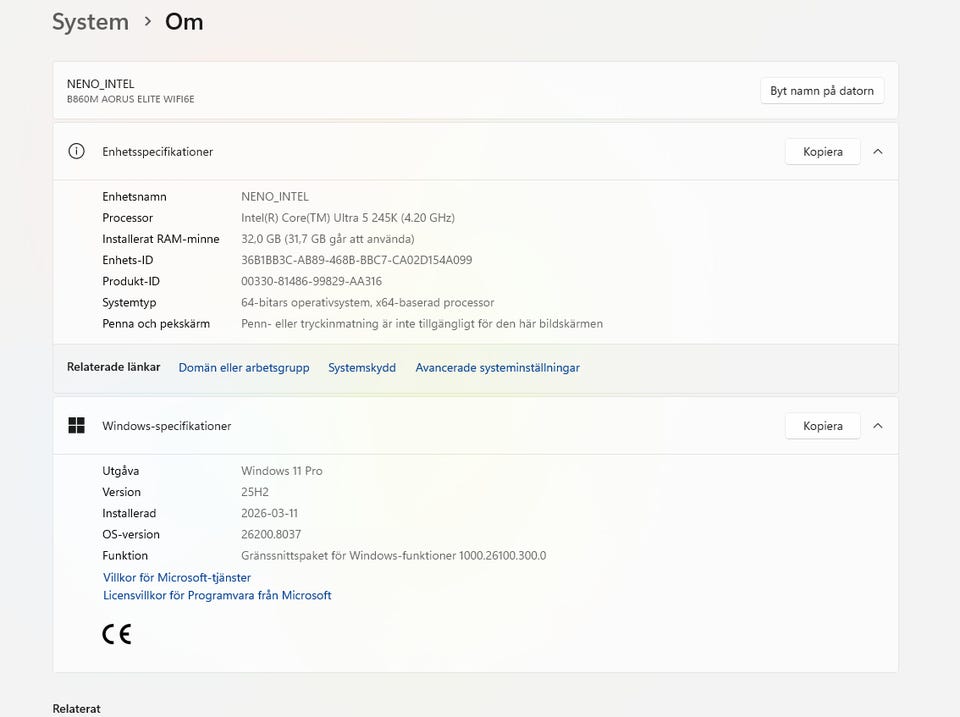Open the Domän eller arbetsgrupp link

244,368
